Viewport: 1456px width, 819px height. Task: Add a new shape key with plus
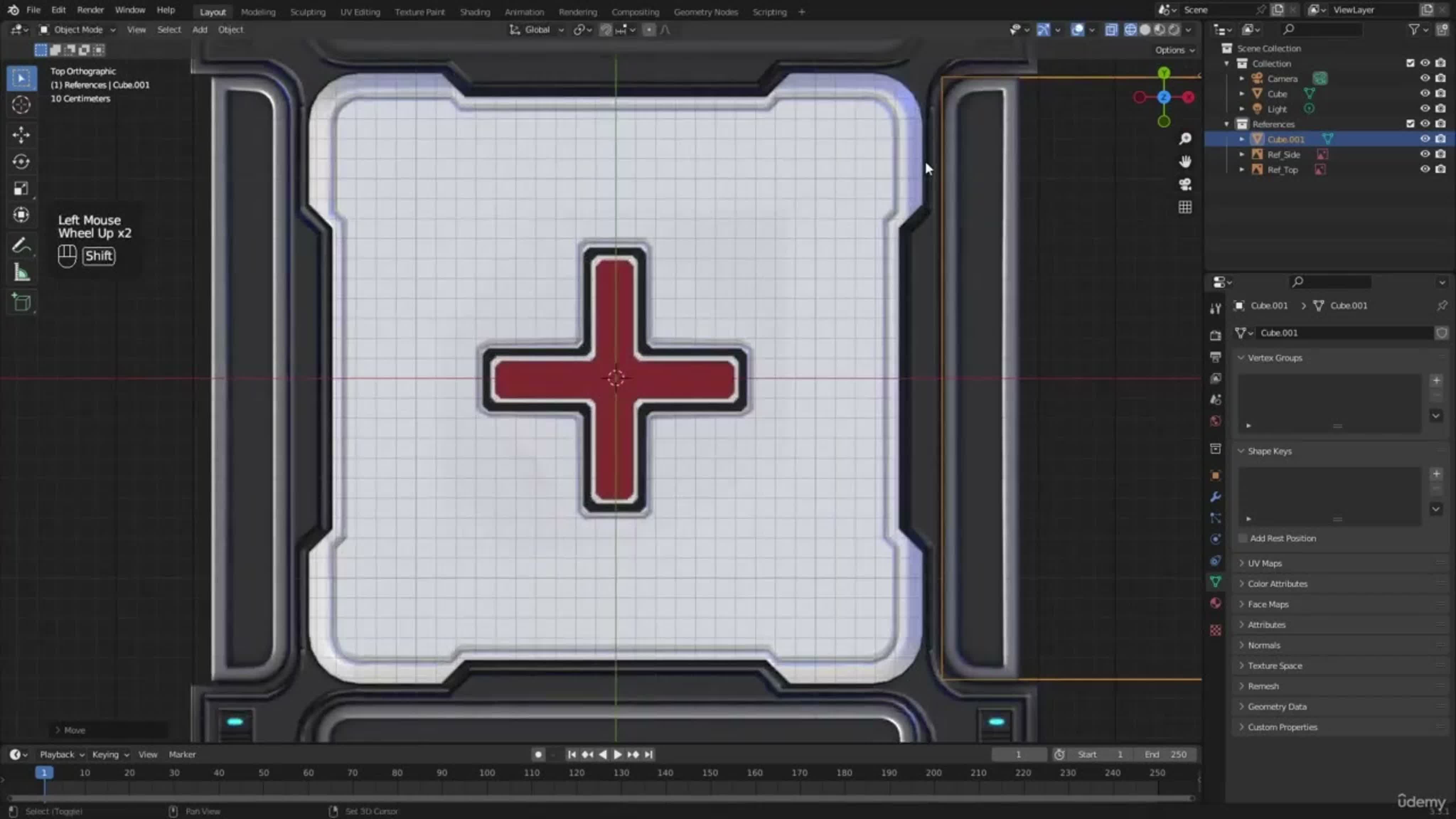tap(1436, 473)
